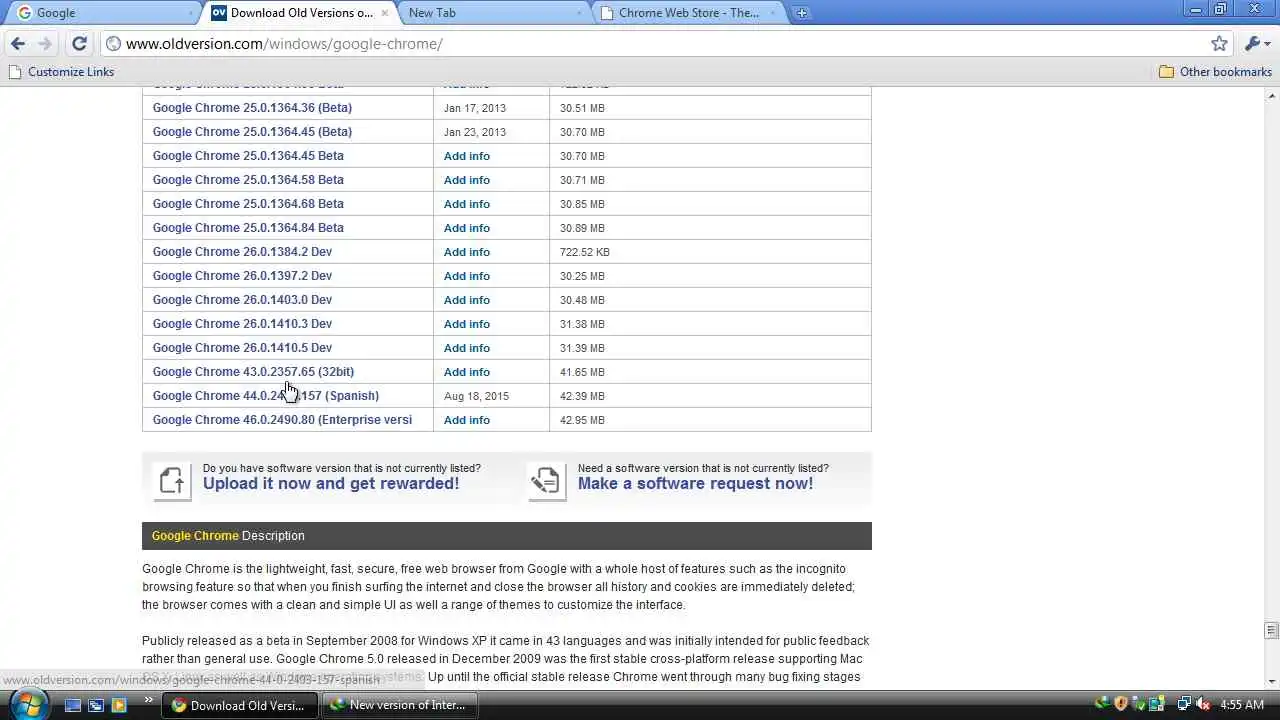Screen dimensions: 1280x720
Task: Click the browser Back arrow
Action: click(x=18, y=44)
